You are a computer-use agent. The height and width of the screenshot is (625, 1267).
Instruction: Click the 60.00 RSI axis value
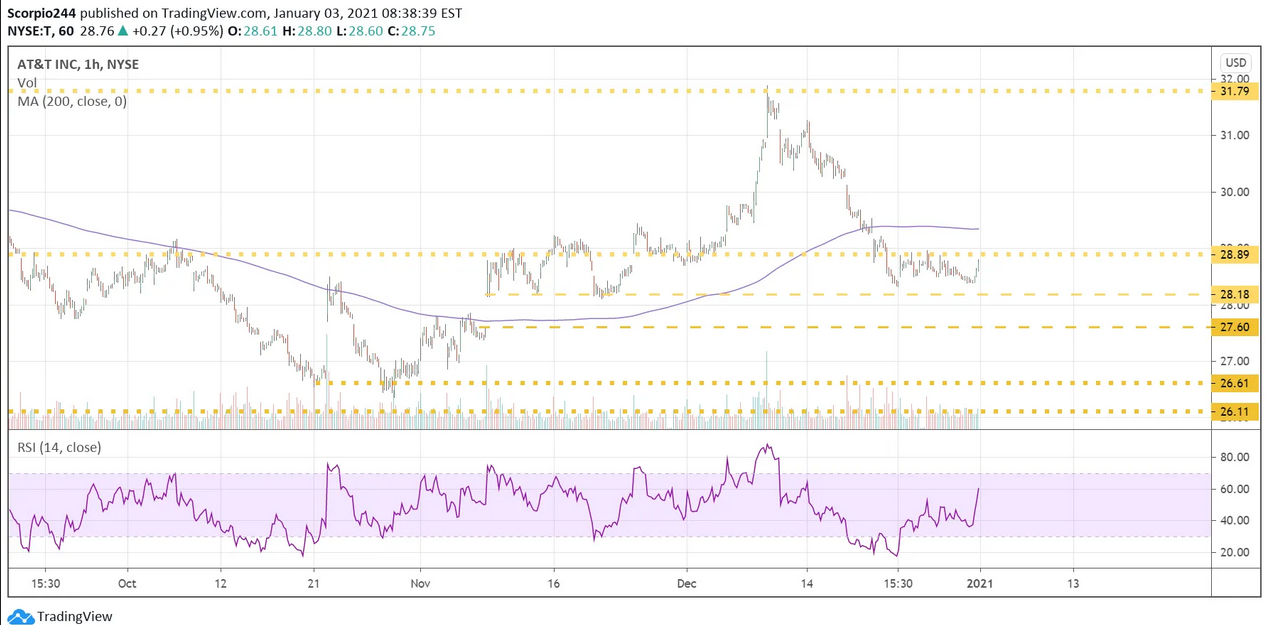click(x=1235, y=489)
